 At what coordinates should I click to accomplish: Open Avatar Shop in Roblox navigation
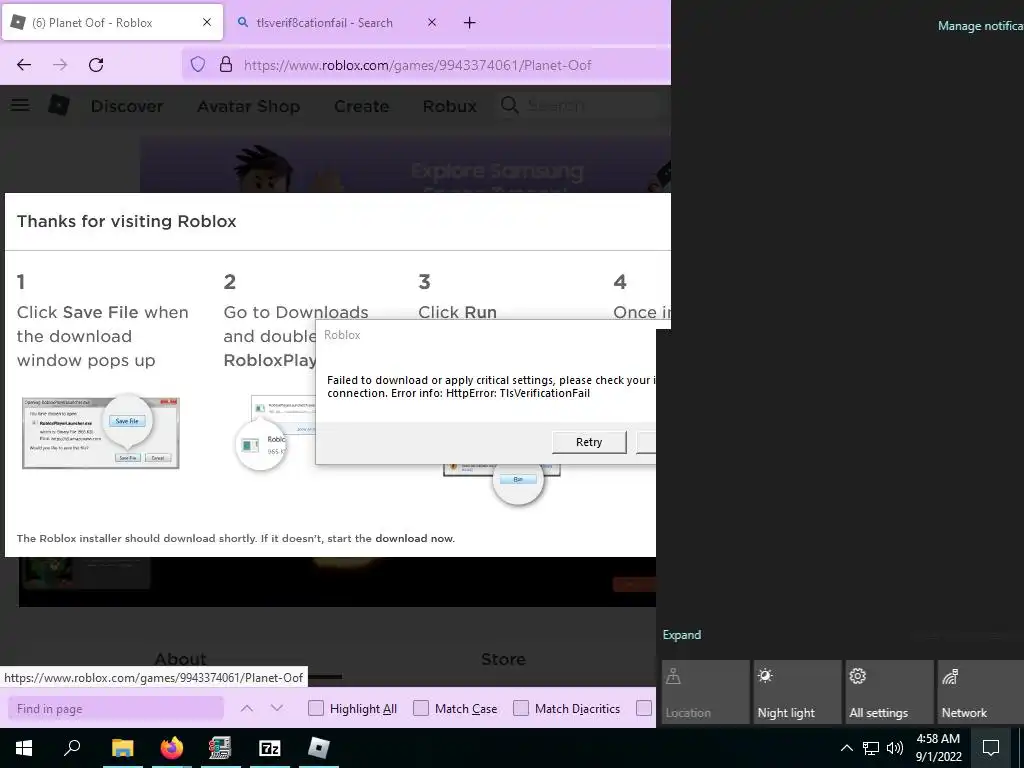249,106
